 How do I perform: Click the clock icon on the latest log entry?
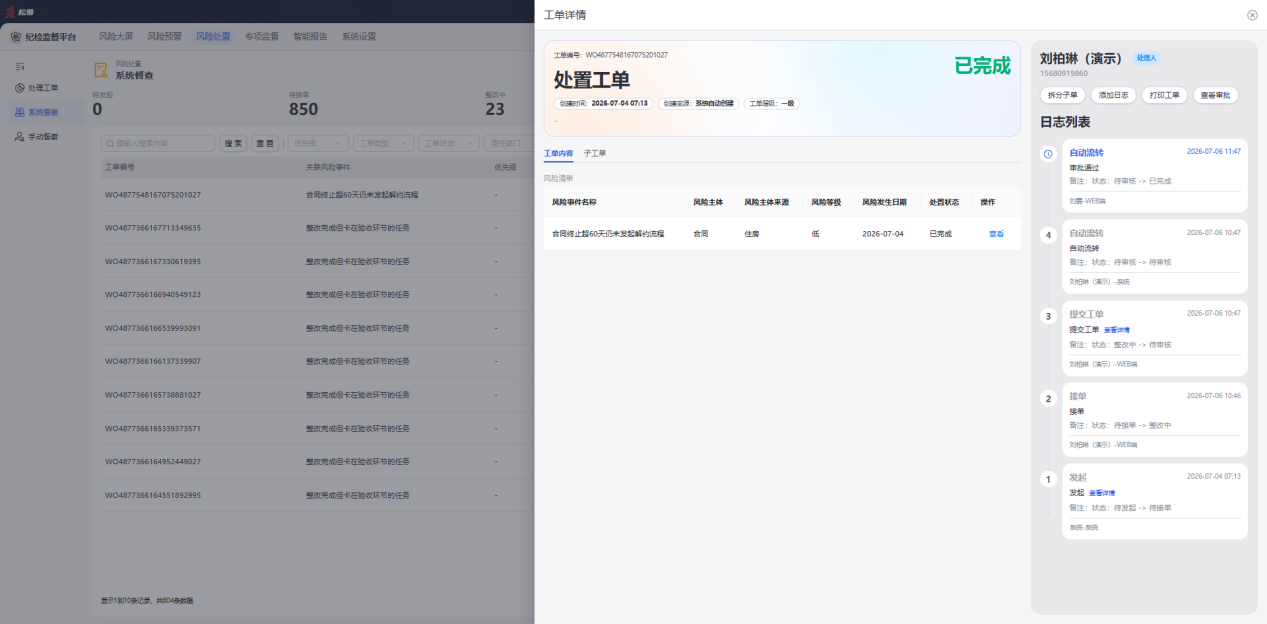pos(1048,154)
